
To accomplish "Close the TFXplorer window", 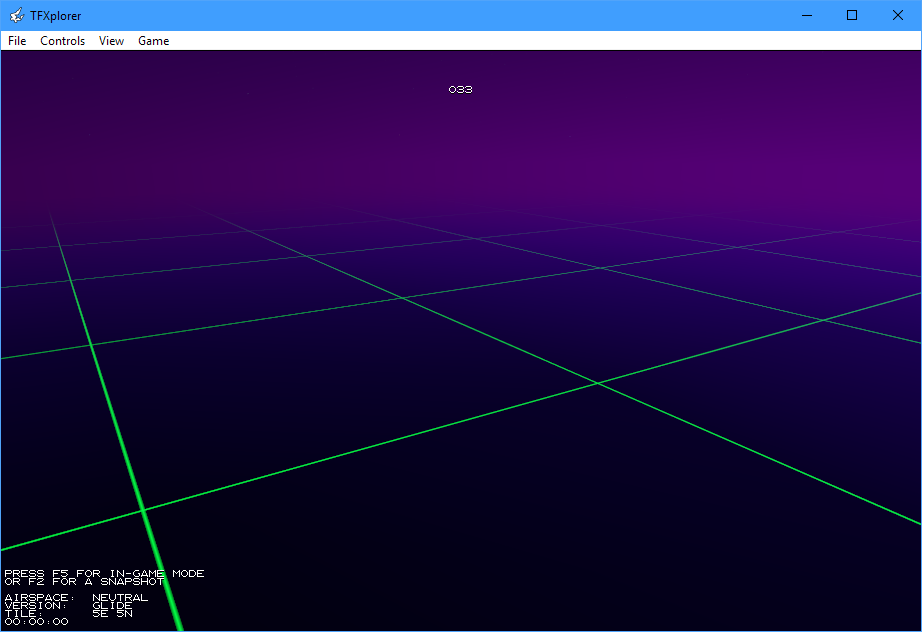I will coord(898,15).
